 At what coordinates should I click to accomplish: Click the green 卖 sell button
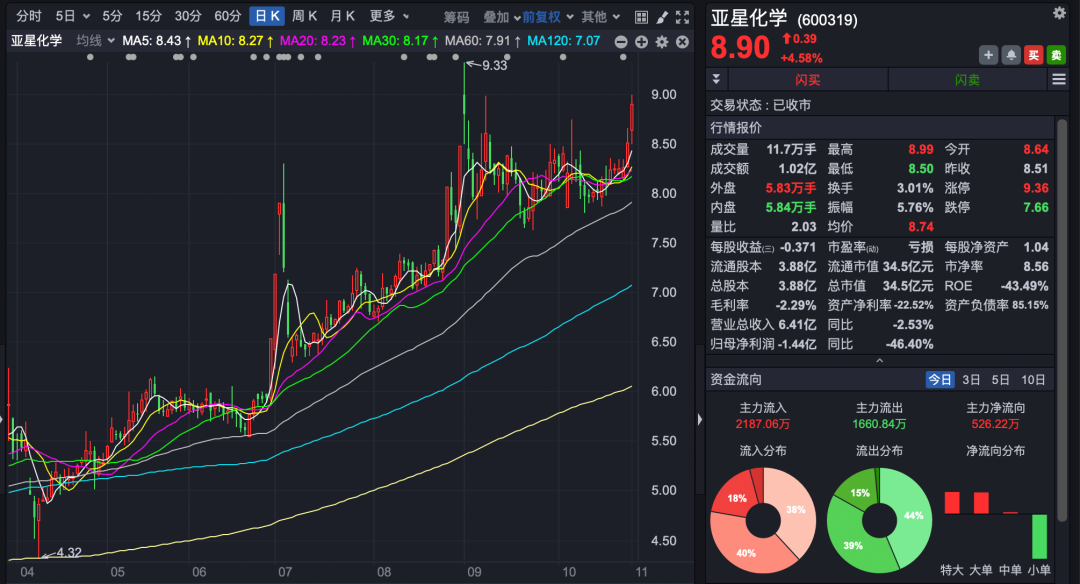[x=1056, y=55]
